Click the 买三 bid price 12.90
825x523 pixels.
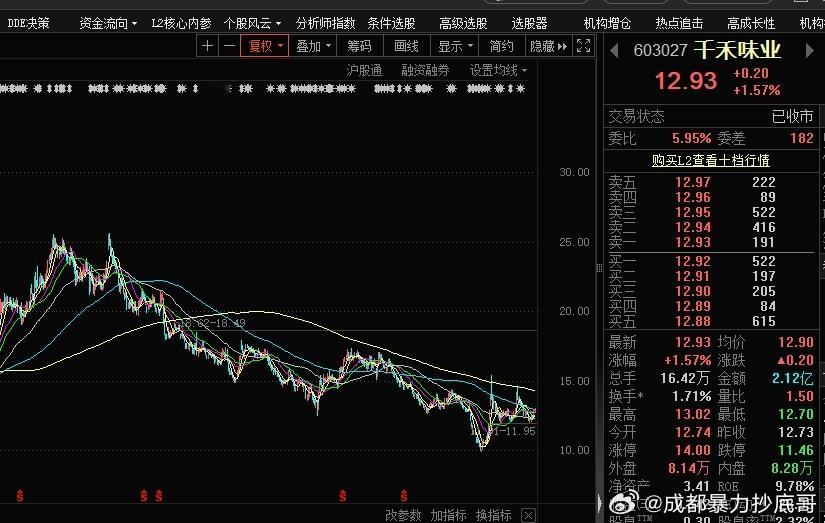click(x=693, y=291)
